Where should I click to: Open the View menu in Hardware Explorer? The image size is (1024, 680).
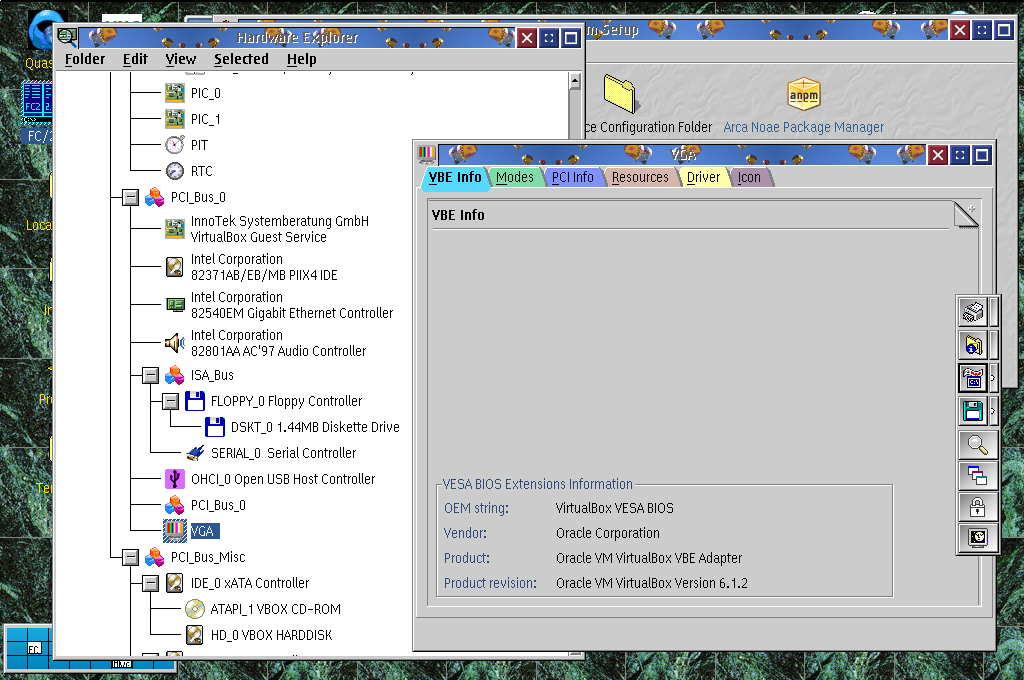coord(180,59)
